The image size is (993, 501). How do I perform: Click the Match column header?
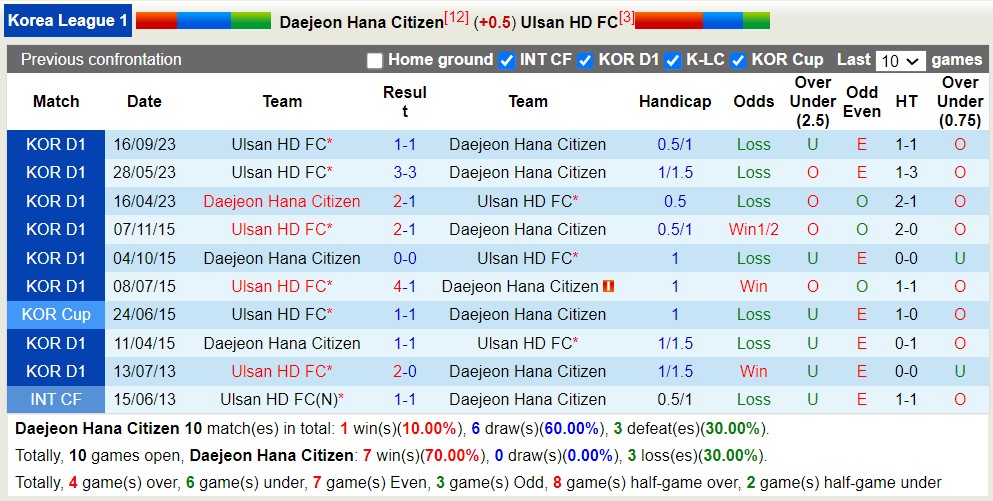pos(56,101)
